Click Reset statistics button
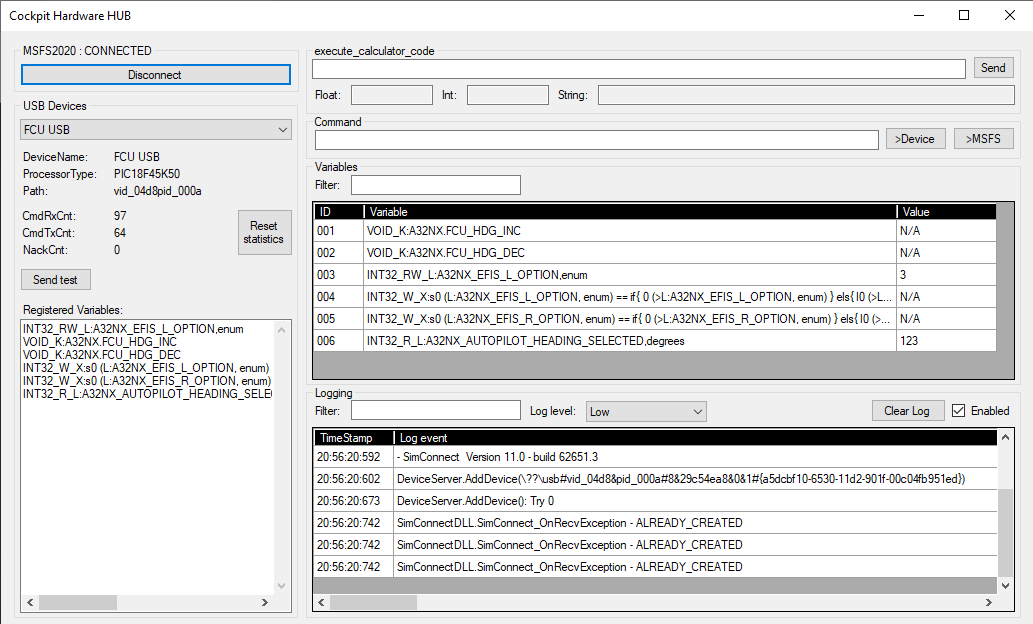The width and height of the screenshot is (1033, 624). (x=264, y=233)
